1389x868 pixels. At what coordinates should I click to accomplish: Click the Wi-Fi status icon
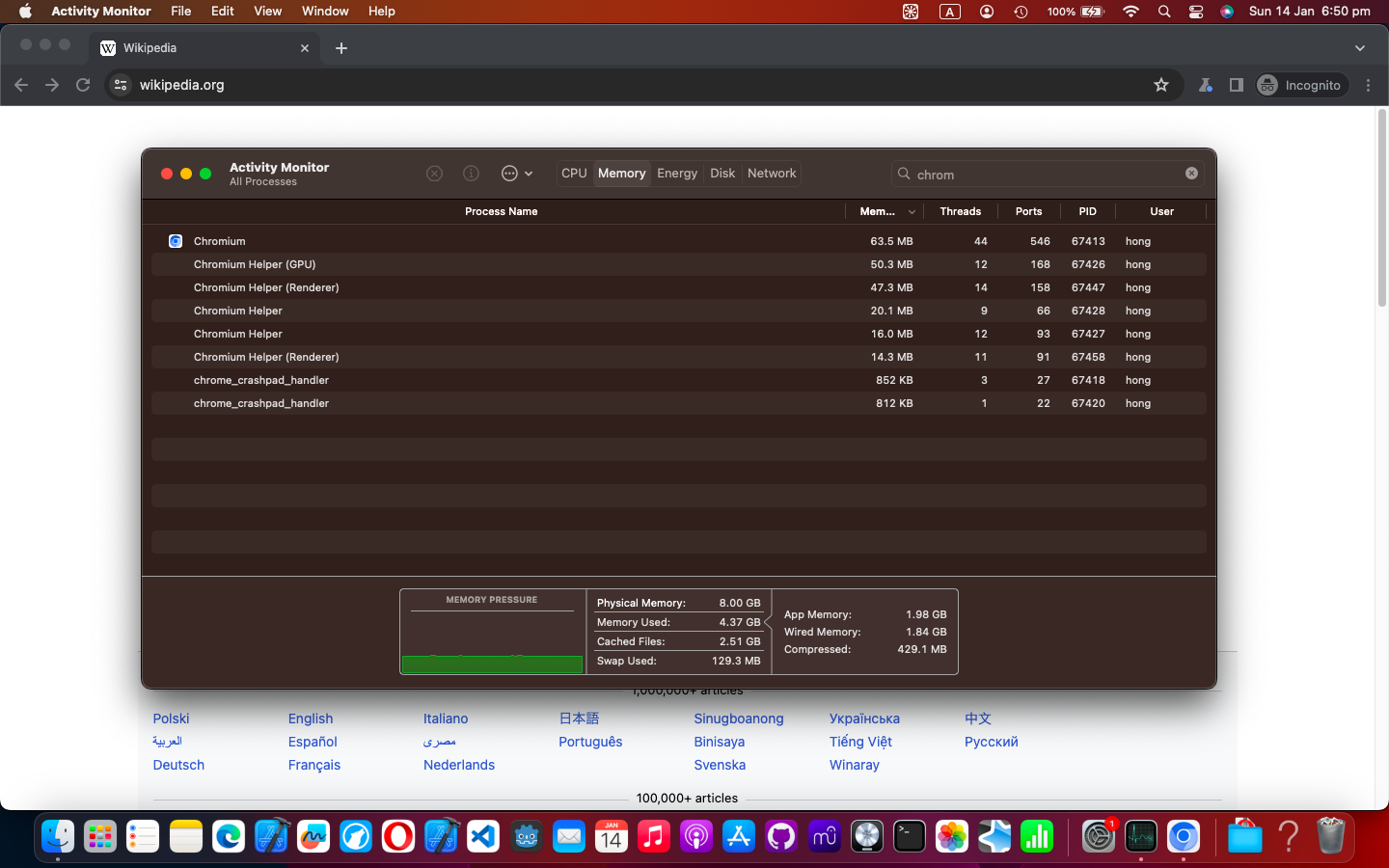[1131, 12]
